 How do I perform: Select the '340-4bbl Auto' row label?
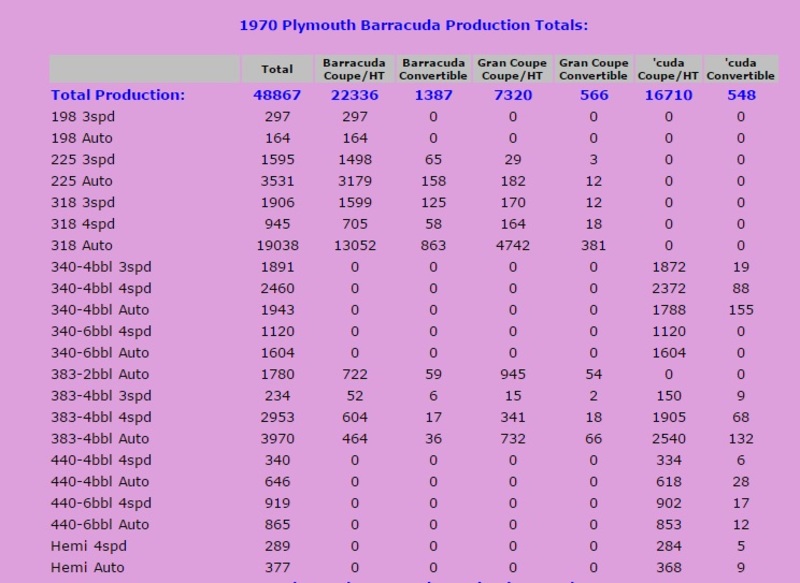tap(100, 310)
